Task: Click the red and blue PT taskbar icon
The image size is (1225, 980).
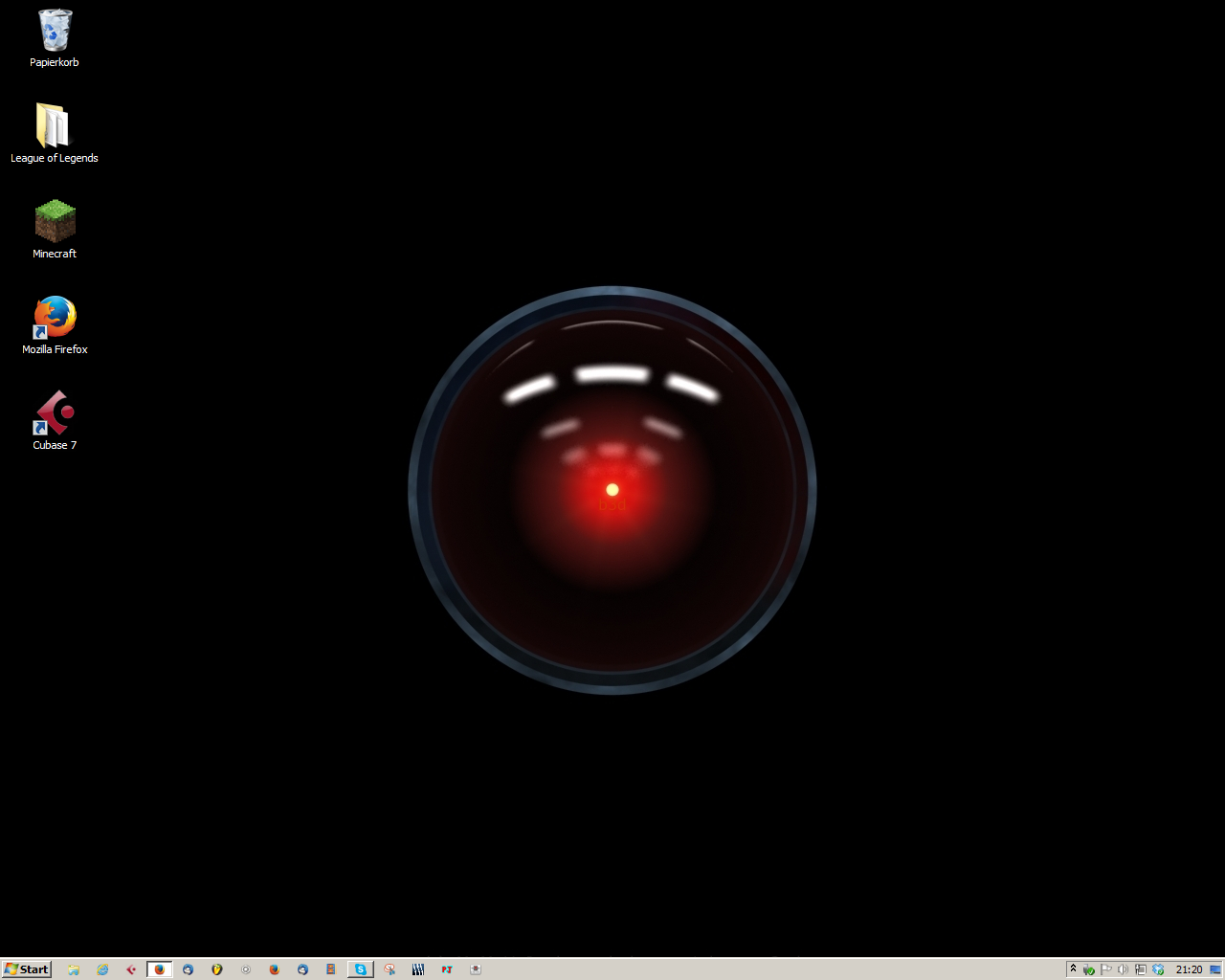Action: pos(447,969)
